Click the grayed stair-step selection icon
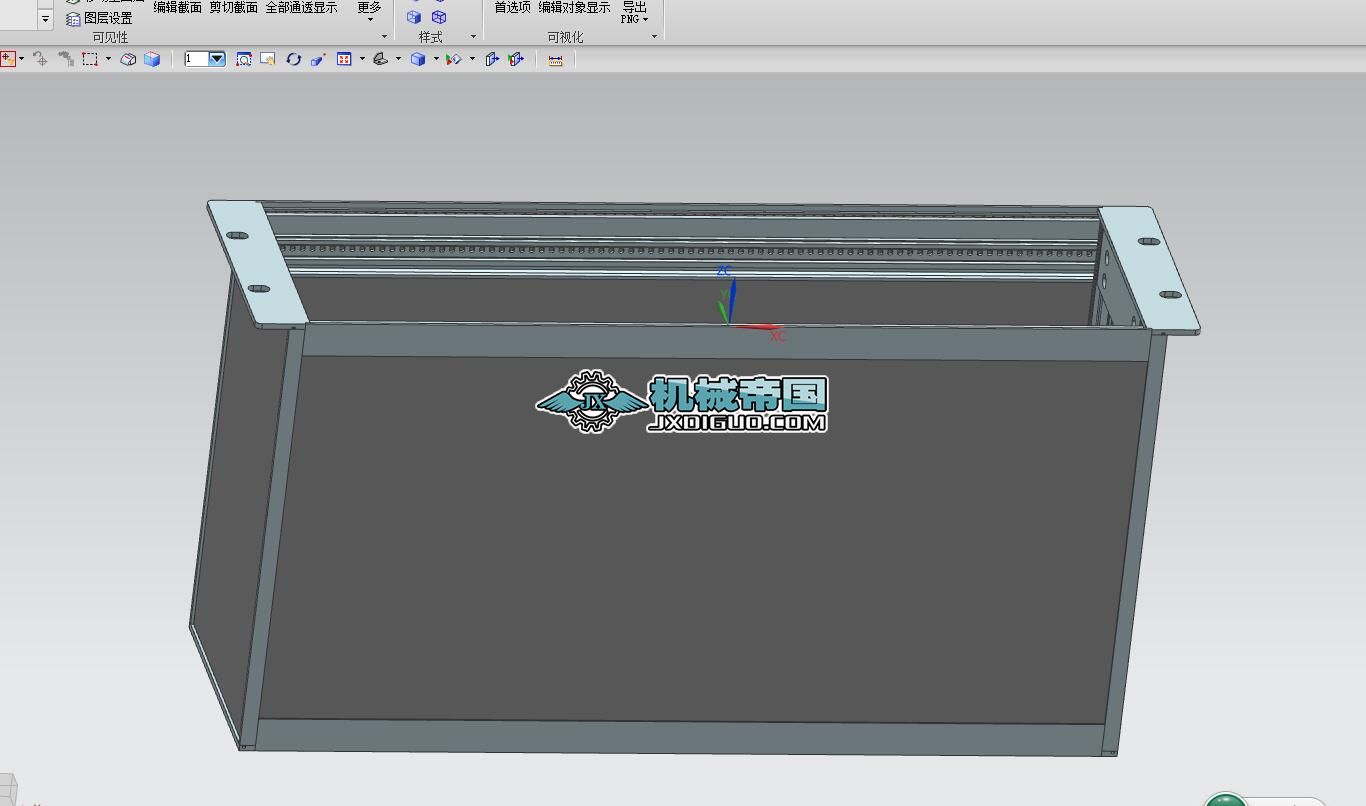This screenshot has height=806, width=1366. (66, 59)
